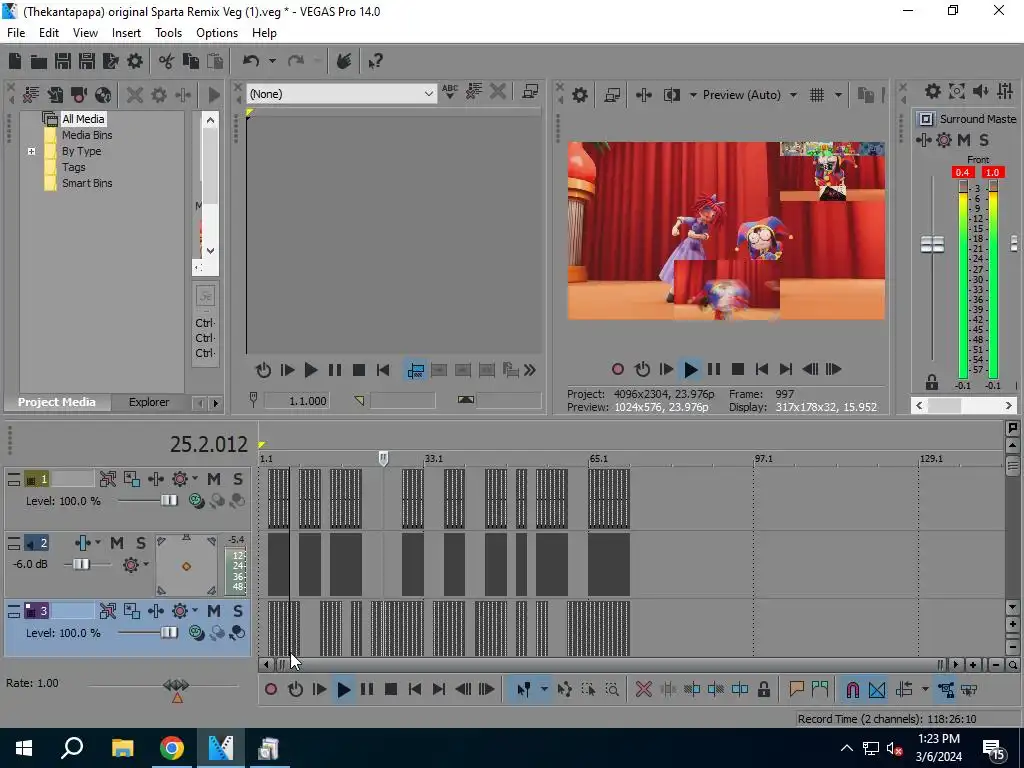The image size is (1024, 768).
Task: Open the File menu
Action: pos(16,33)
